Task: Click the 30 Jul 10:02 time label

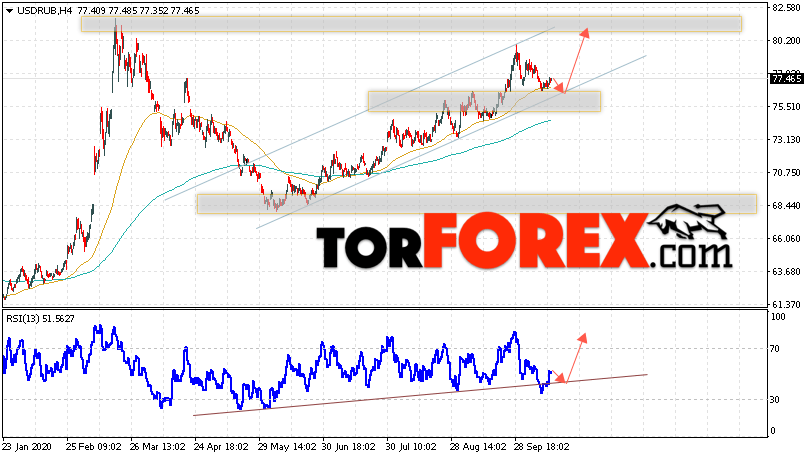Action: click(411, 447)
